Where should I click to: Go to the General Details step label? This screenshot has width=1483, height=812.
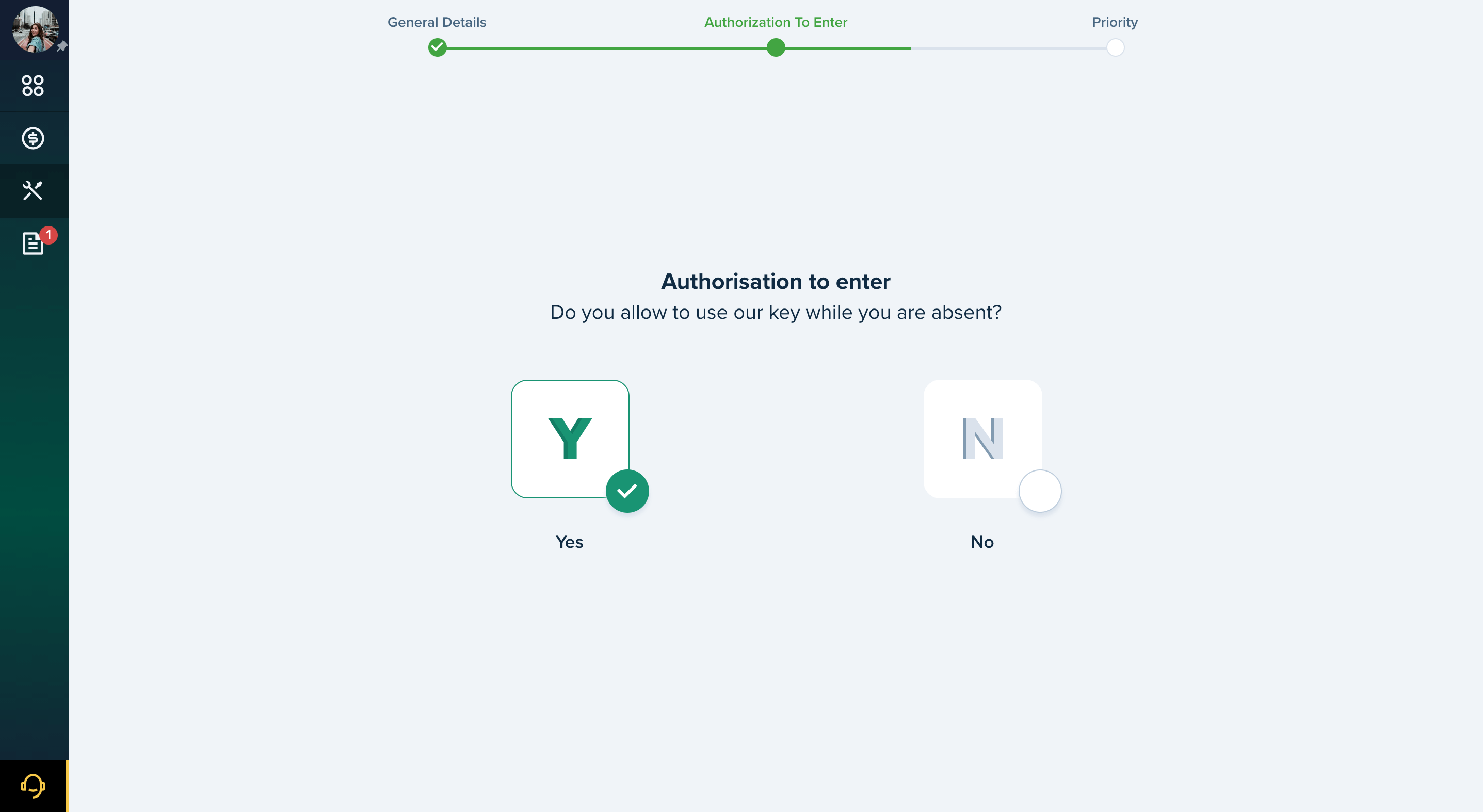tap(437, 23)
